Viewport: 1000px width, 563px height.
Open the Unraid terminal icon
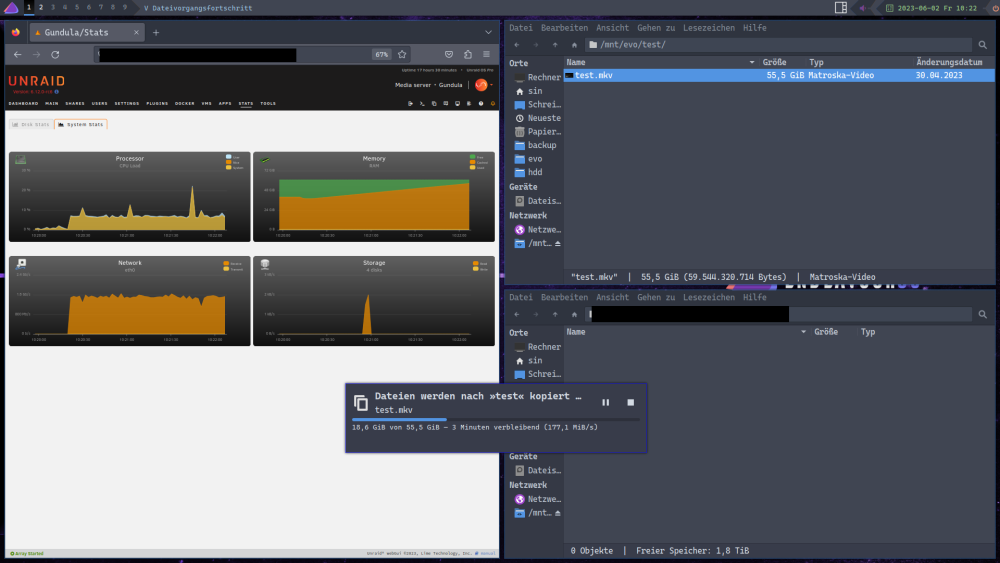pyautogui.click(x=422, y=103)
